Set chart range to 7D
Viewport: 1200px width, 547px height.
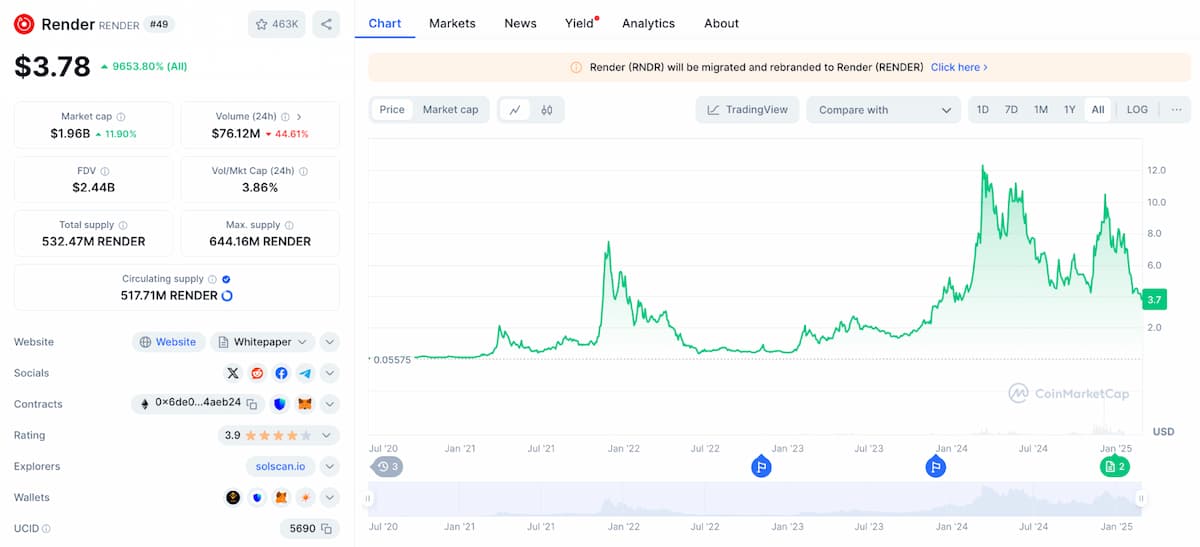point(1011,110)
